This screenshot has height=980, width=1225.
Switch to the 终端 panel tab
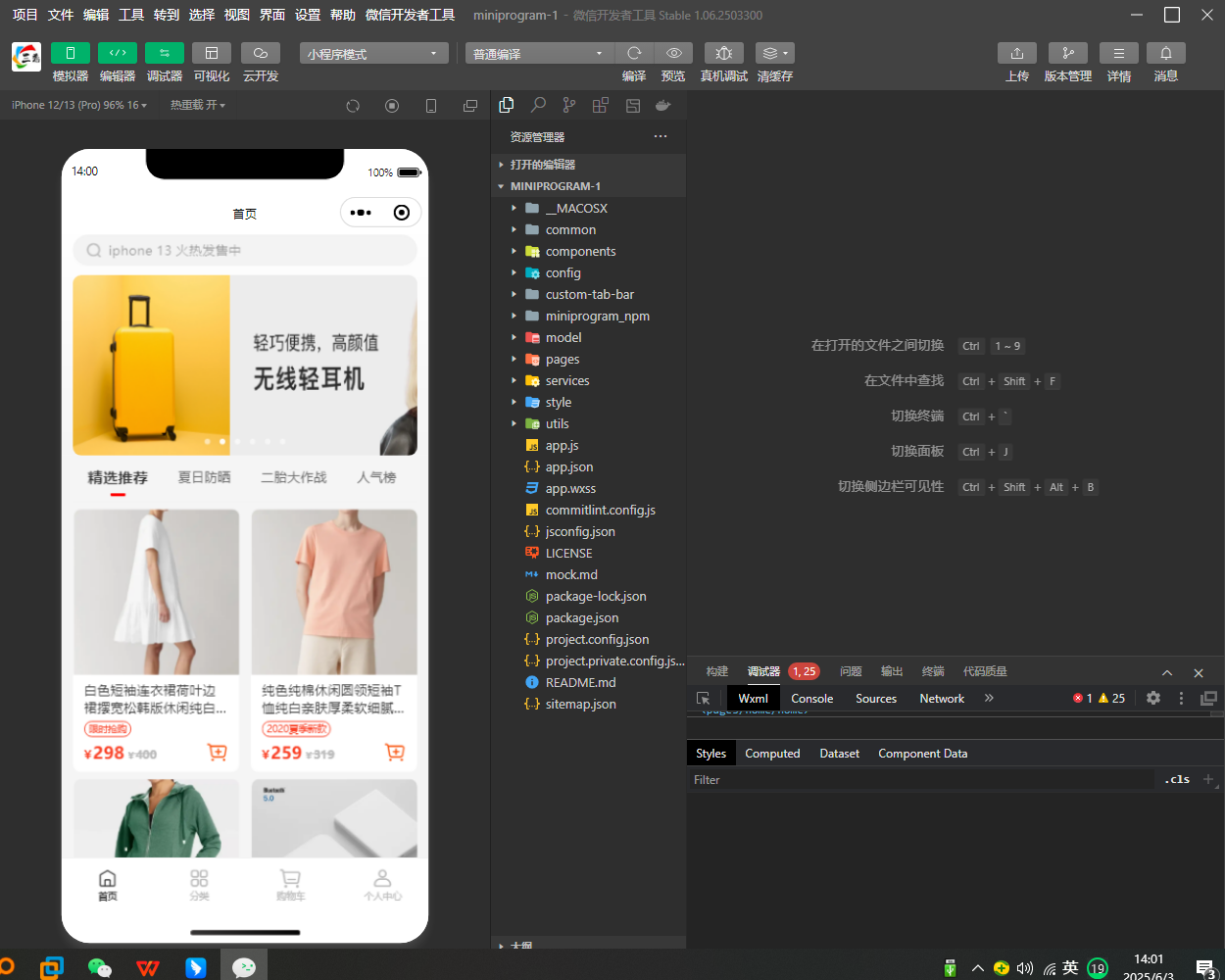pyautogui.click(x=933, y=671)
